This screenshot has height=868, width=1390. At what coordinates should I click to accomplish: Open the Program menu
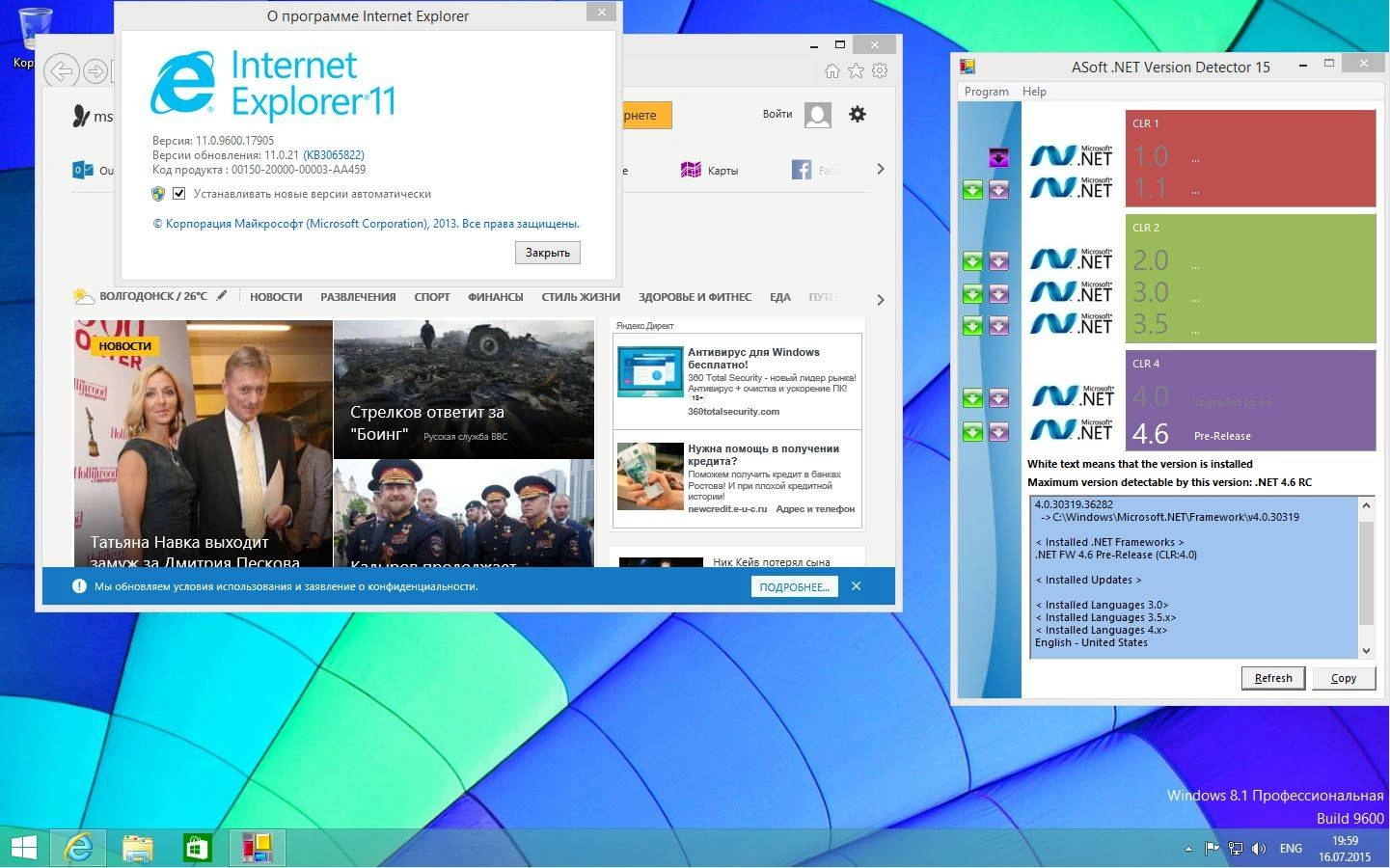coord(986,92)
